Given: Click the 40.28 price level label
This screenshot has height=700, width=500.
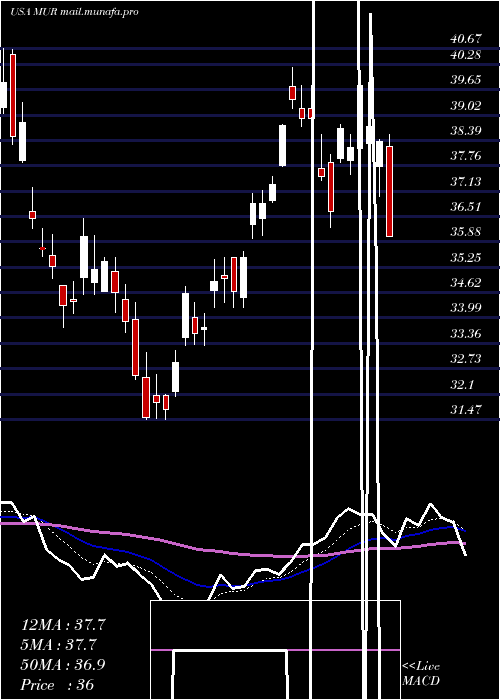Looking at the screenshot, I should click(x=466, y=55).
